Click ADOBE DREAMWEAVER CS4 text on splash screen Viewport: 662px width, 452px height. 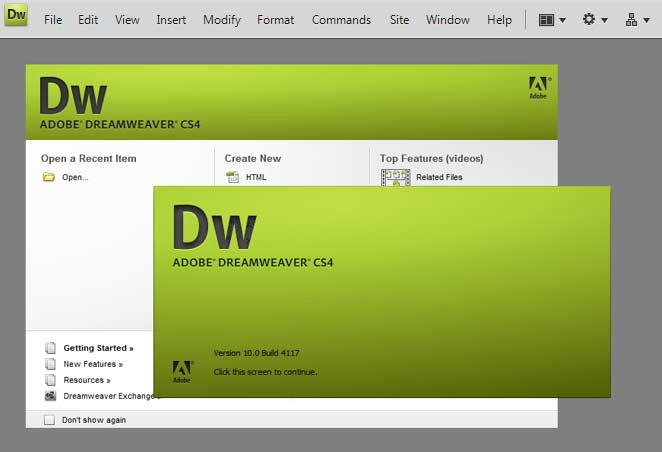pyautogui.click(x=253, y=263)
